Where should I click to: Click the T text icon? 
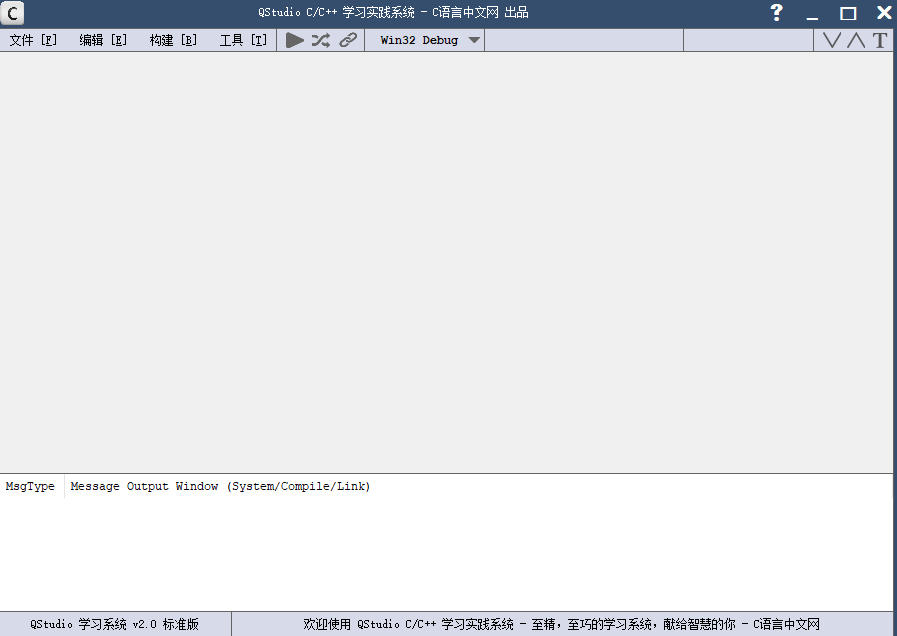point(880,40)
